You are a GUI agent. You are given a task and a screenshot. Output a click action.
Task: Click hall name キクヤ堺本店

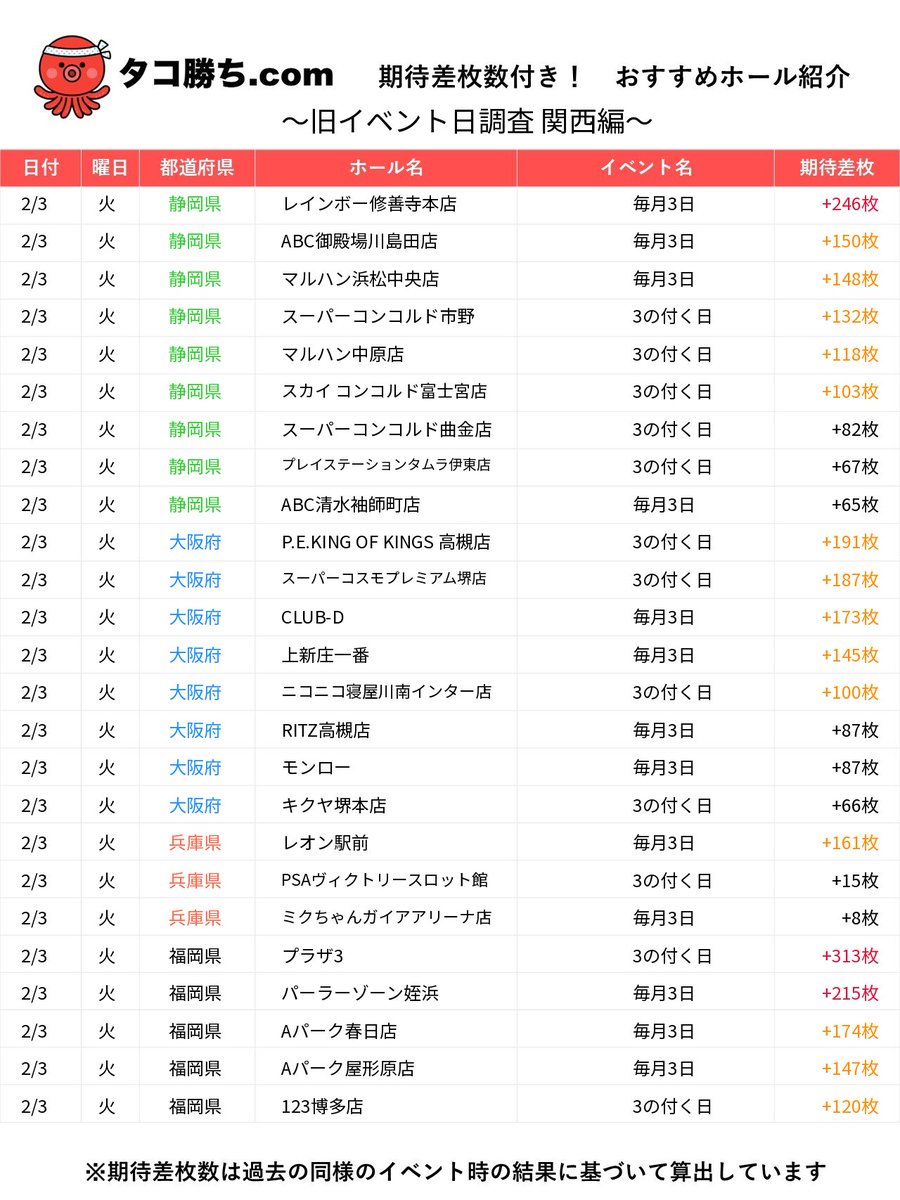coord(334,805)
